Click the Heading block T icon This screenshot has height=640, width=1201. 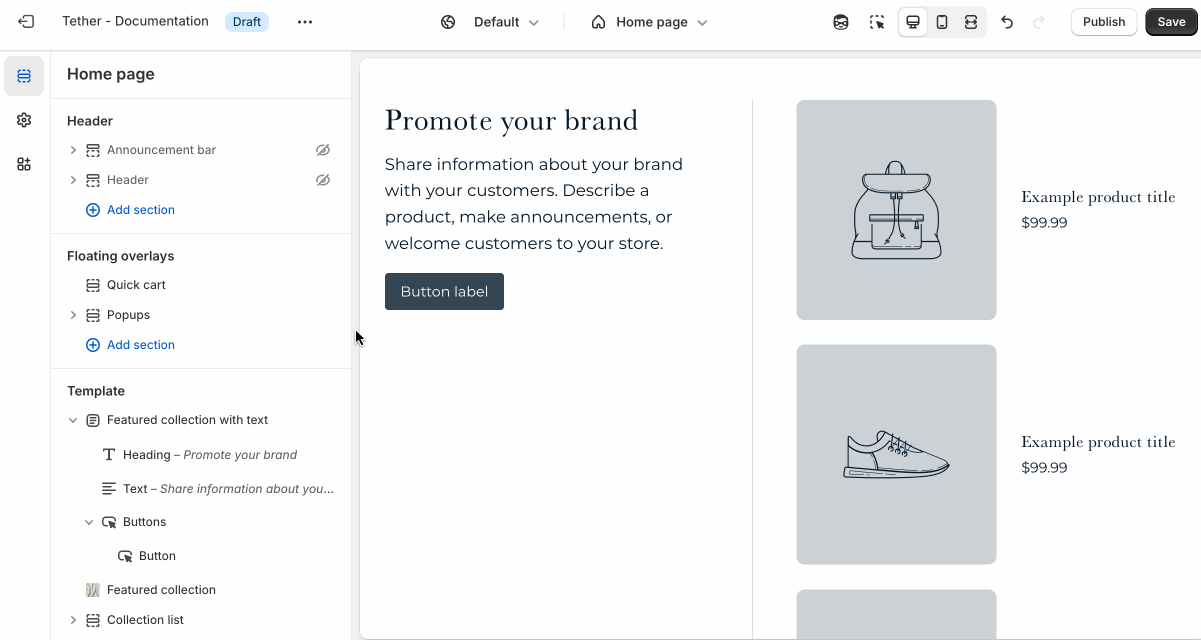(x=109, y=455)
